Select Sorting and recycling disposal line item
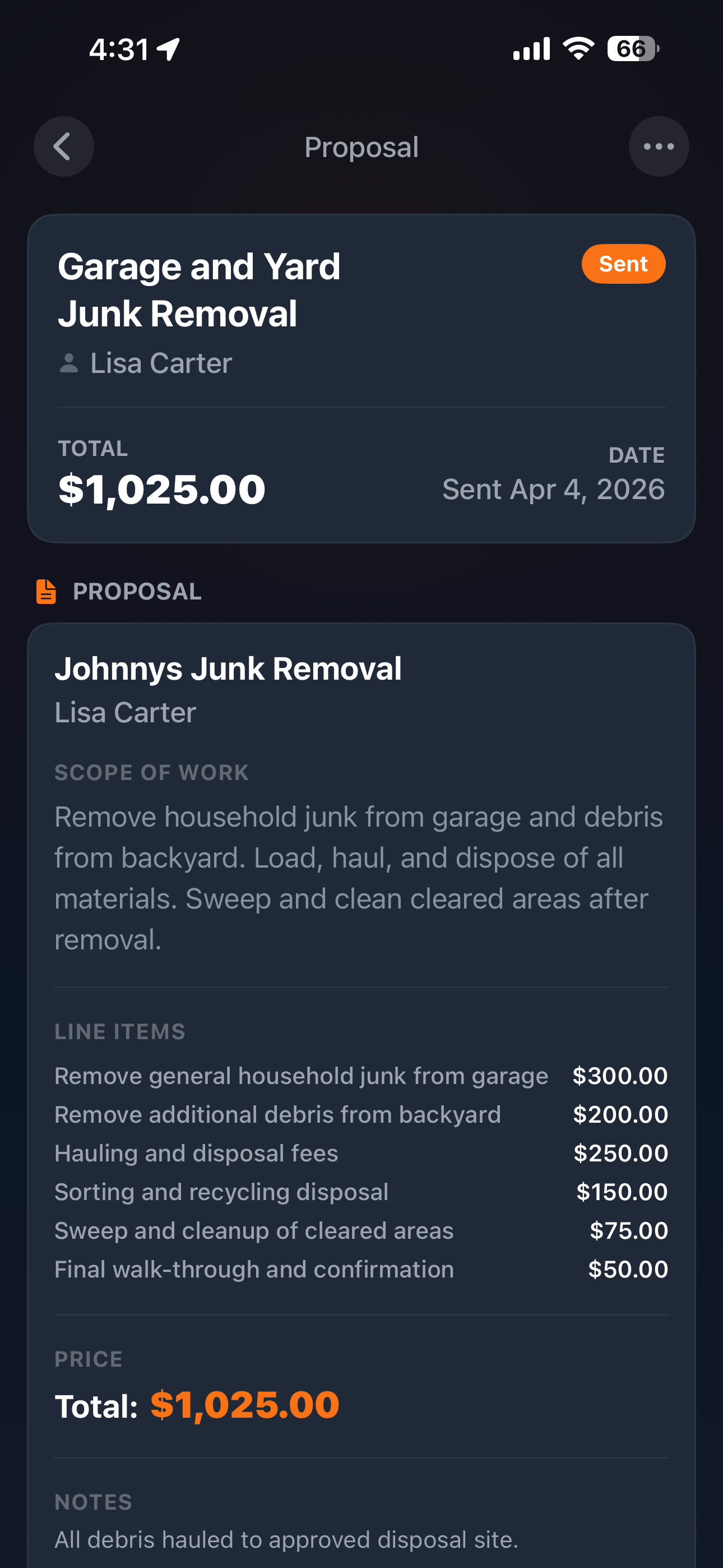The width and height of the screenshot is (723, 1568). pos(221,1192)
